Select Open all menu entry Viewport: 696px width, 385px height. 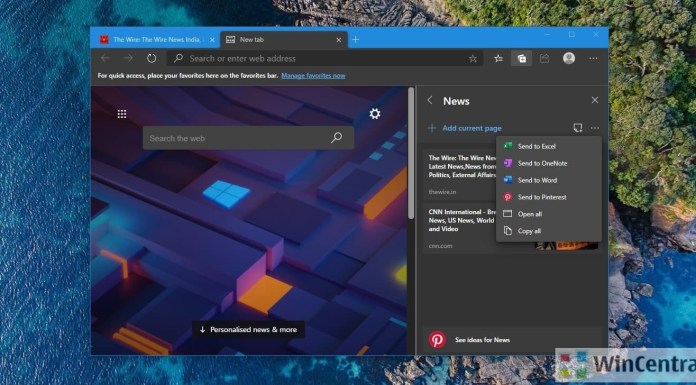(549, 214)
